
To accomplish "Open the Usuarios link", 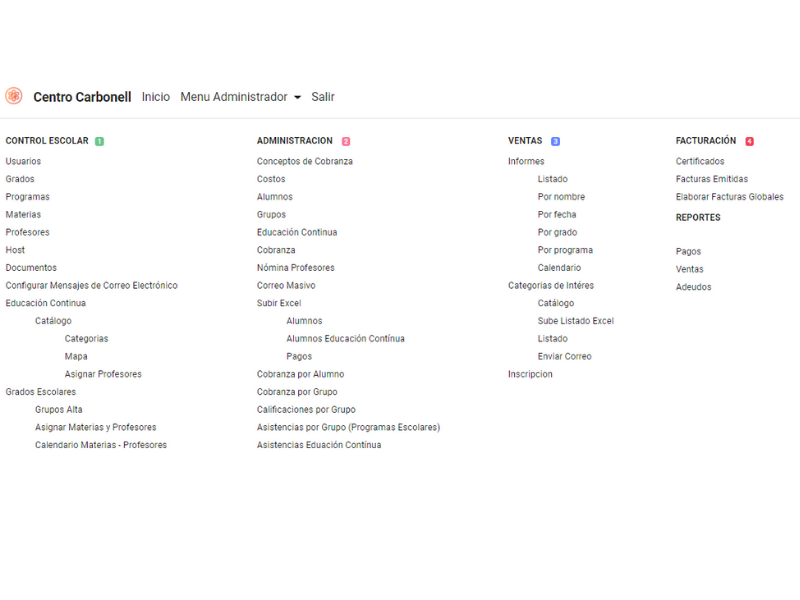I will (x=23, y=161).
